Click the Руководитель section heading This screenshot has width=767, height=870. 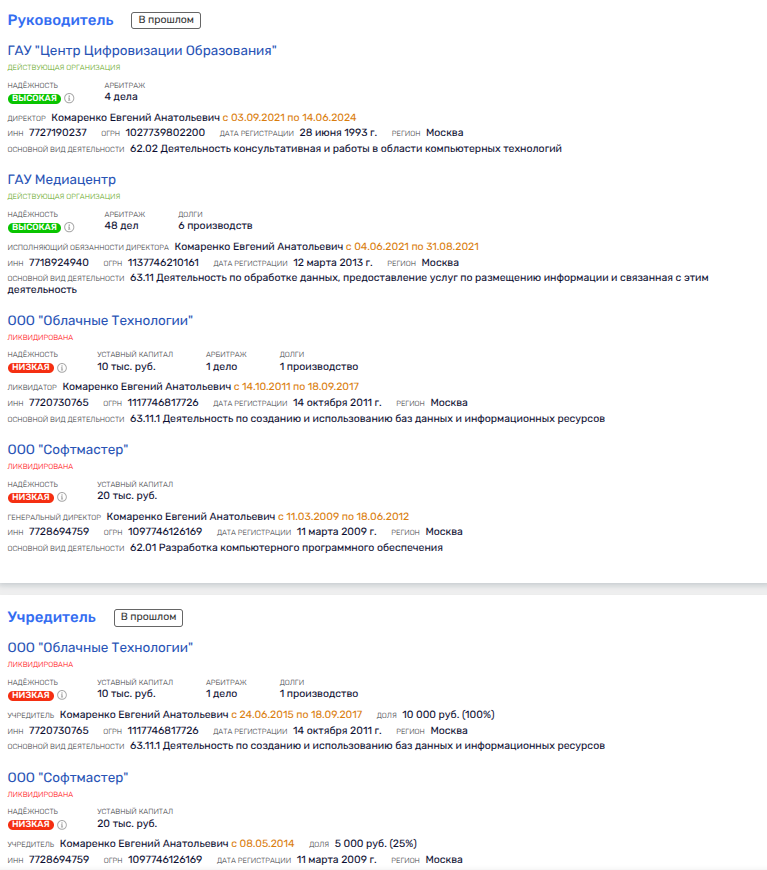click(x=60, y=20)
